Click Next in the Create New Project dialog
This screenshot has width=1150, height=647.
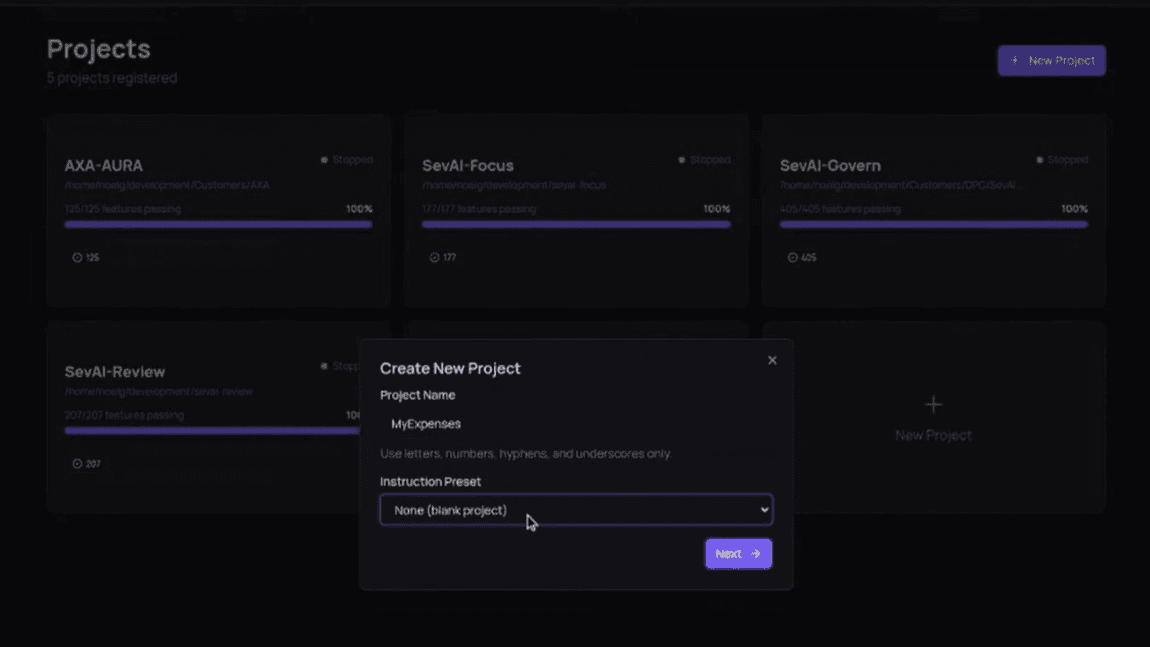pyautogui.click(x=738, y=553)
